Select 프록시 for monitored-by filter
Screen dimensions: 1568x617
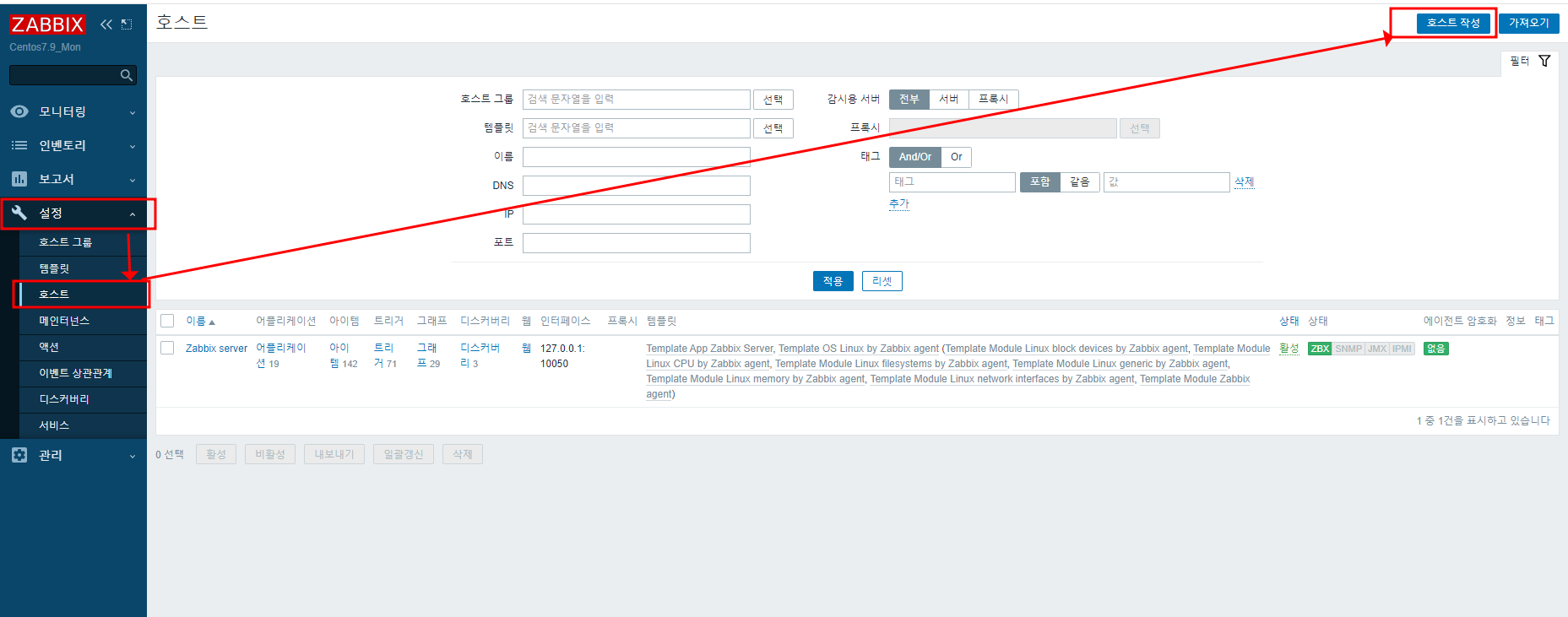pyautogui.click(x=994, y=100)
